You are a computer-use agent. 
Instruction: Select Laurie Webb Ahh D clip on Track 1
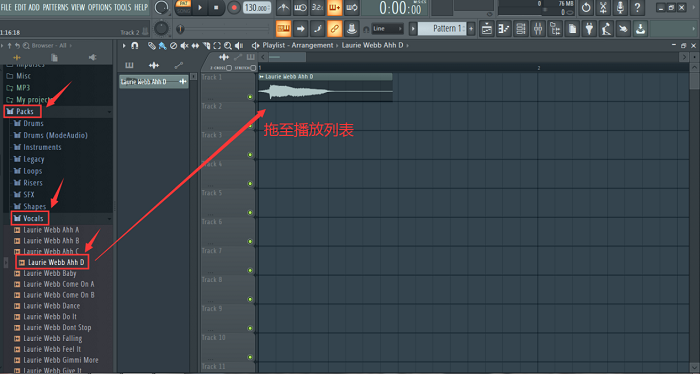[x=325, y=87]
